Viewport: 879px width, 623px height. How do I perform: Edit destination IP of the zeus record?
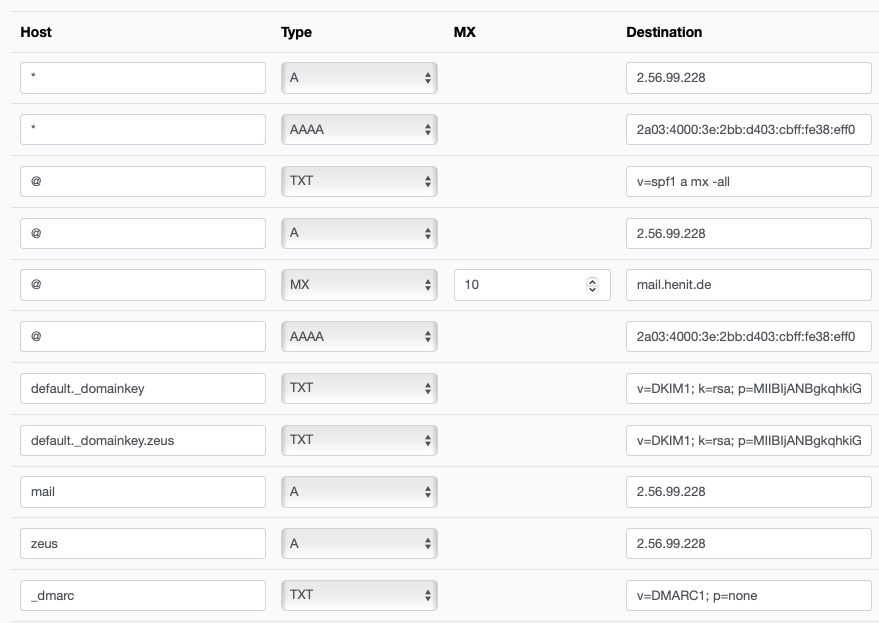coord(748,543)
